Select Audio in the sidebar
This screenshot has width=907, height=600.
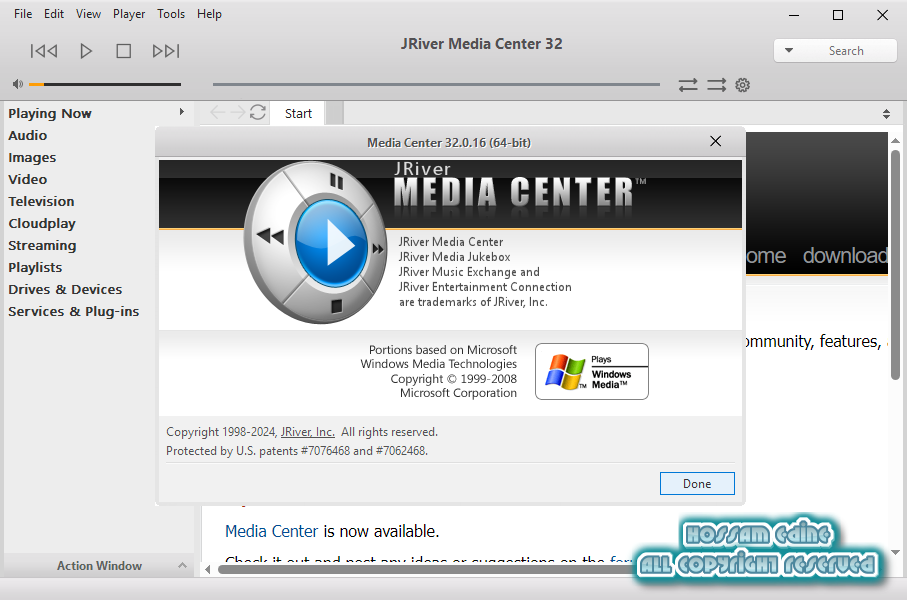(28, 135)
